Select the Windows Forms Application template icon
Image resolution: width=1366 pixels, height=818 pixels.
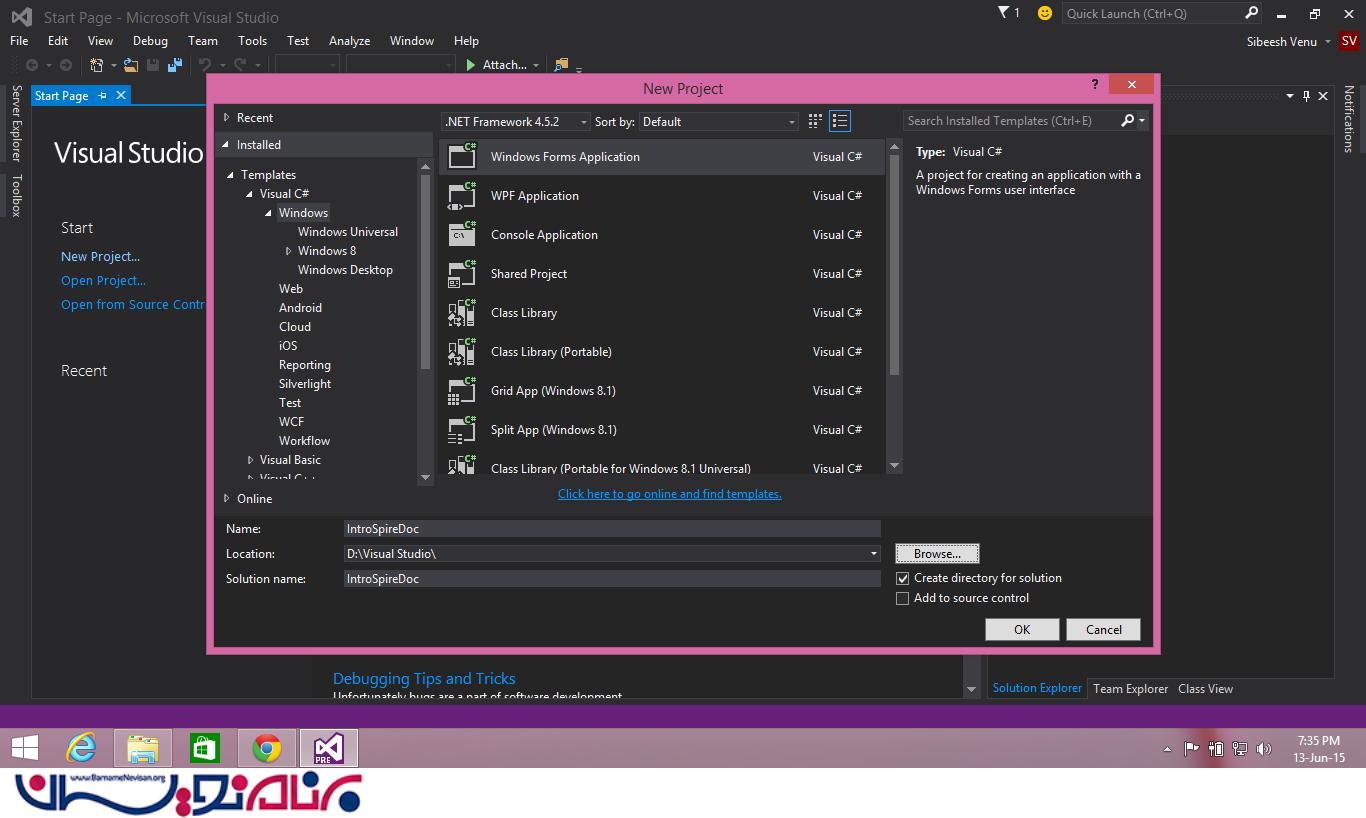[x=462, y=156]
